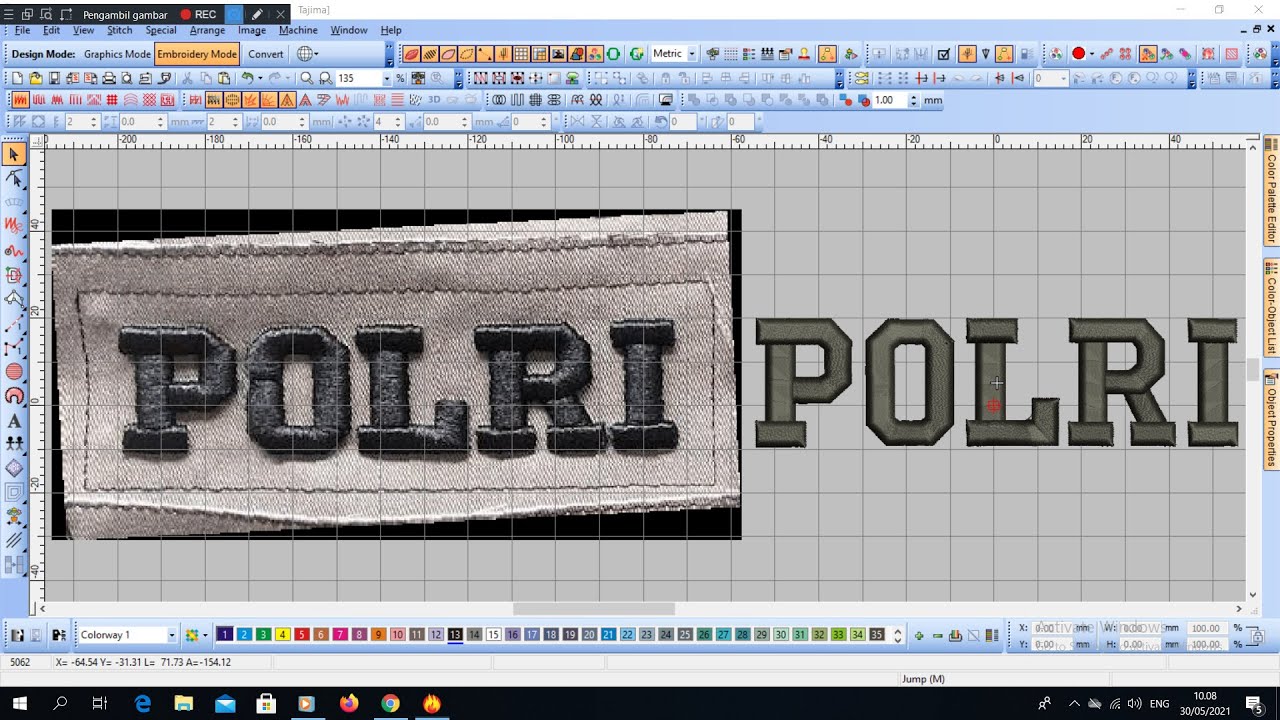Choose the Reshape Object tool
This screenshot has height=720, width=1280.
click(x=14, y=178)
